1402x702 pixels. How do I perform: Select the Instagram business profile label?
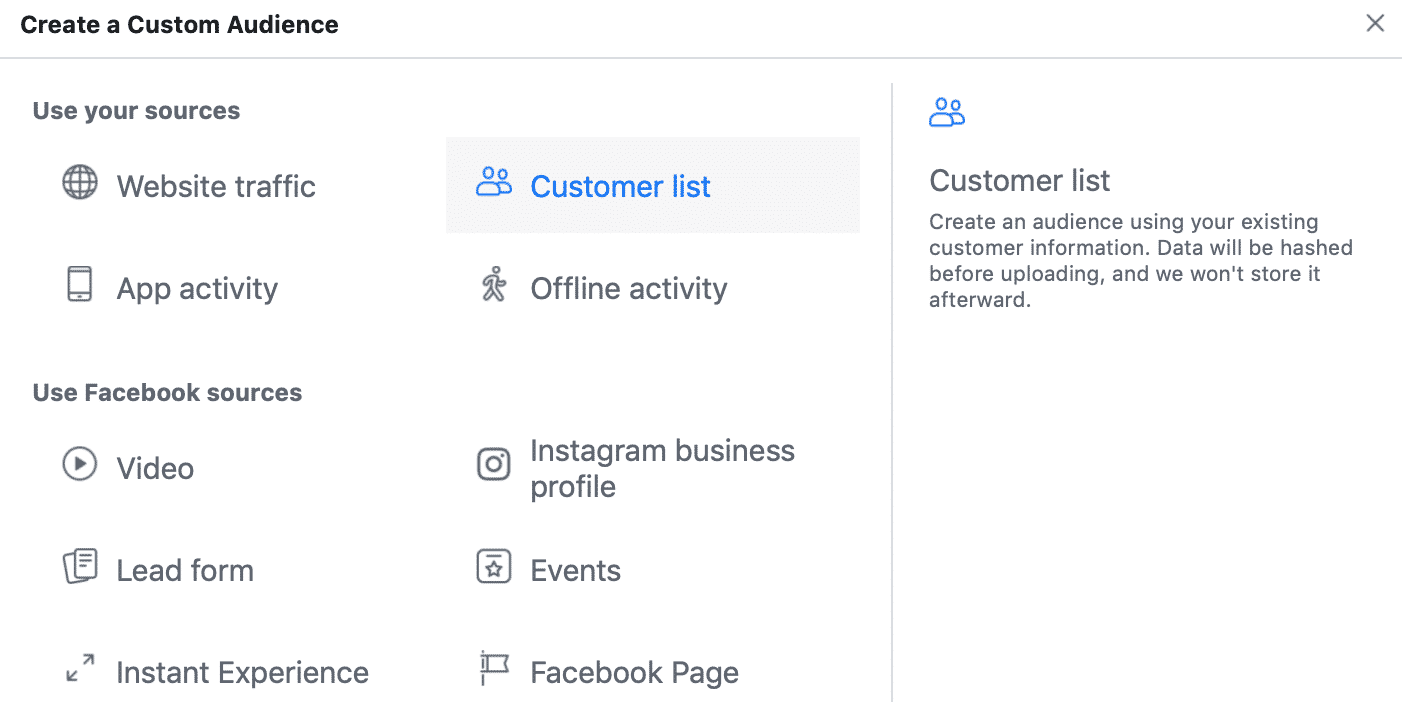[x=662, y=468]
